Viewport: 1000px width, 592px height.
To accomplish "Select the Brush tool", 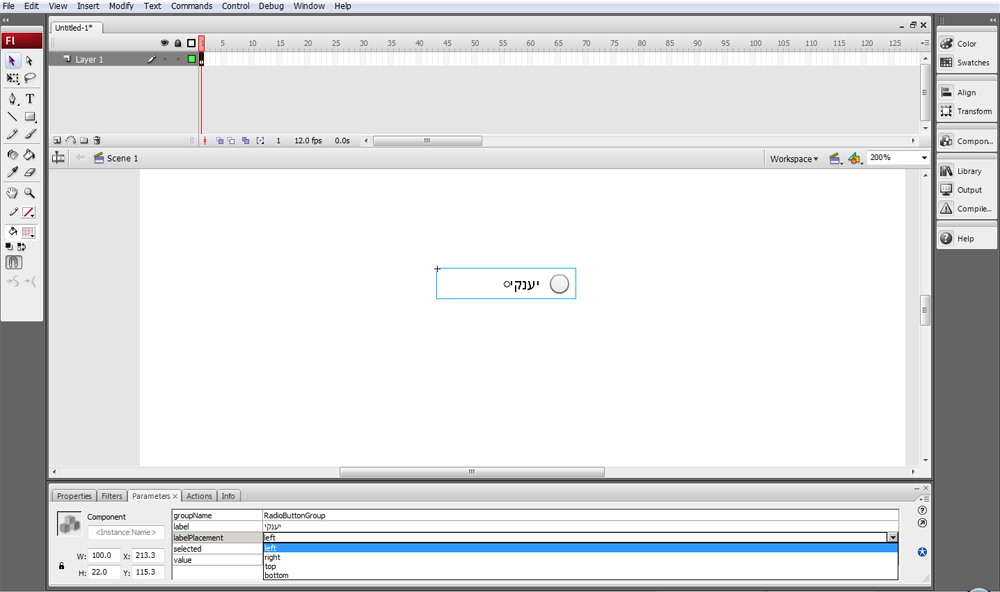I will tap(29, 134).
